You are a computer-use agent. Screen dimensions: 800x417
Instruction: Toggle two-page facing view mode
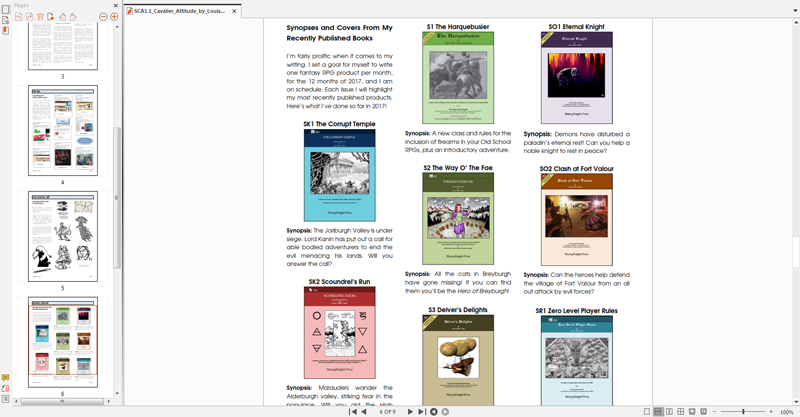tap(669, 411)
